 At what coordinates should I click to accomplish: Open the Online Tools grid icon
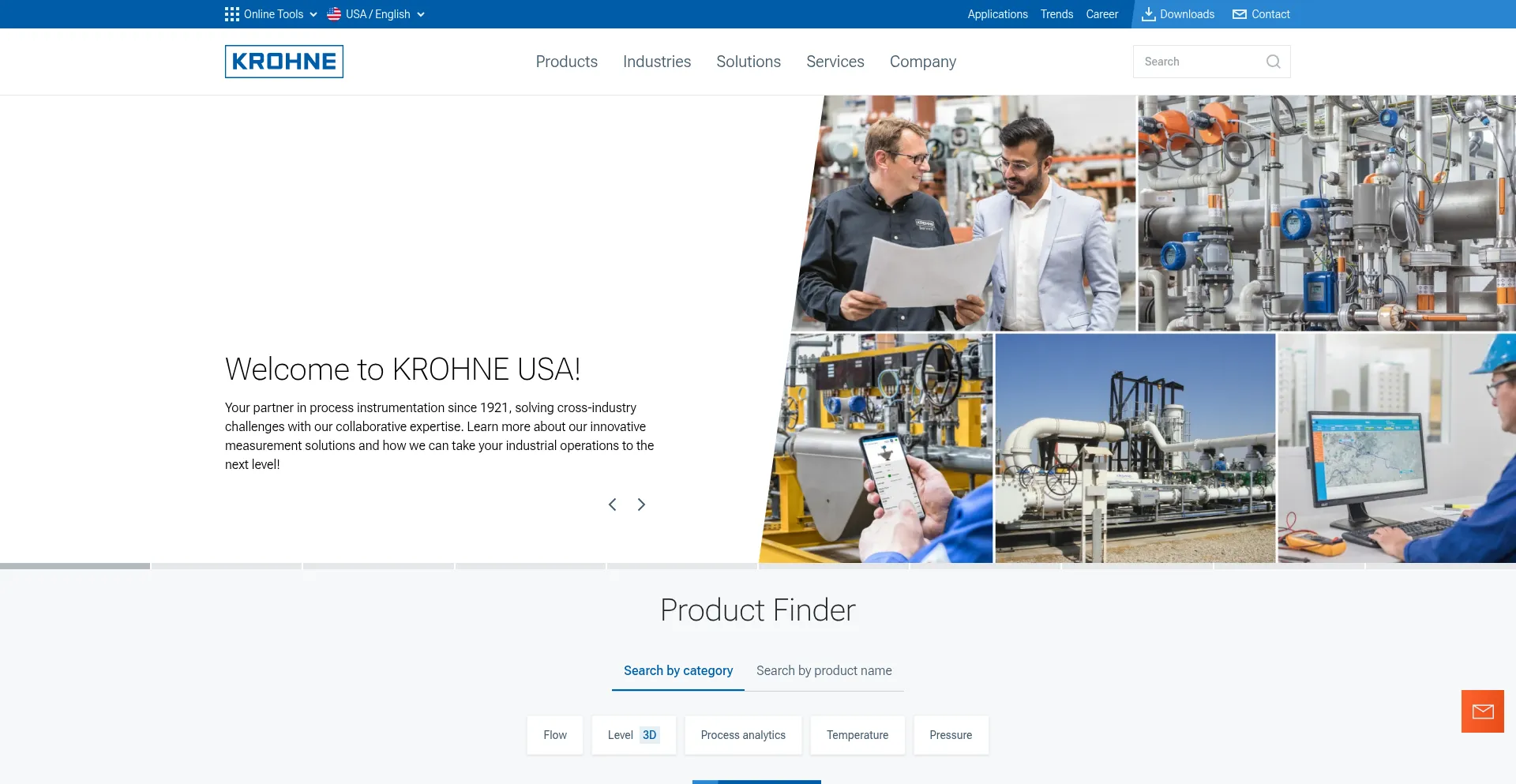(x=231, y=14)
